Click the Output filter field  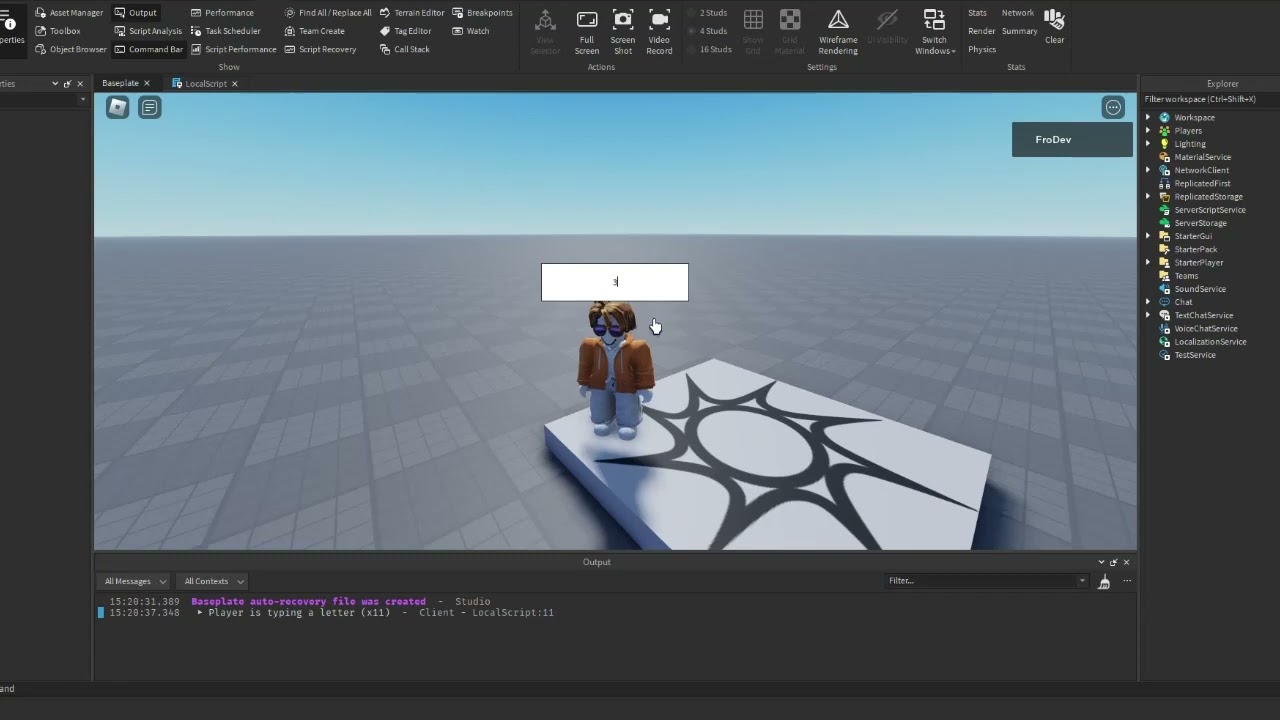click(987, 581)
